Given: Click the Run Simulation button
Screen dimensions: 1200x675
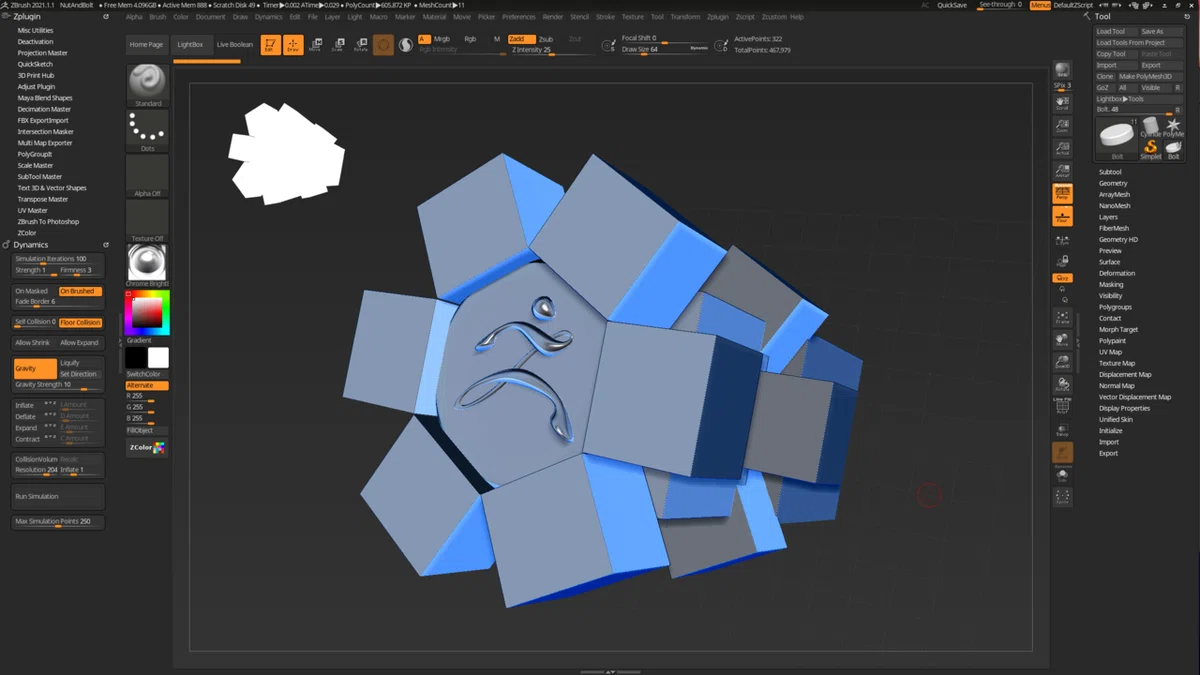Looking at the screenshot, I should (58, 496).
